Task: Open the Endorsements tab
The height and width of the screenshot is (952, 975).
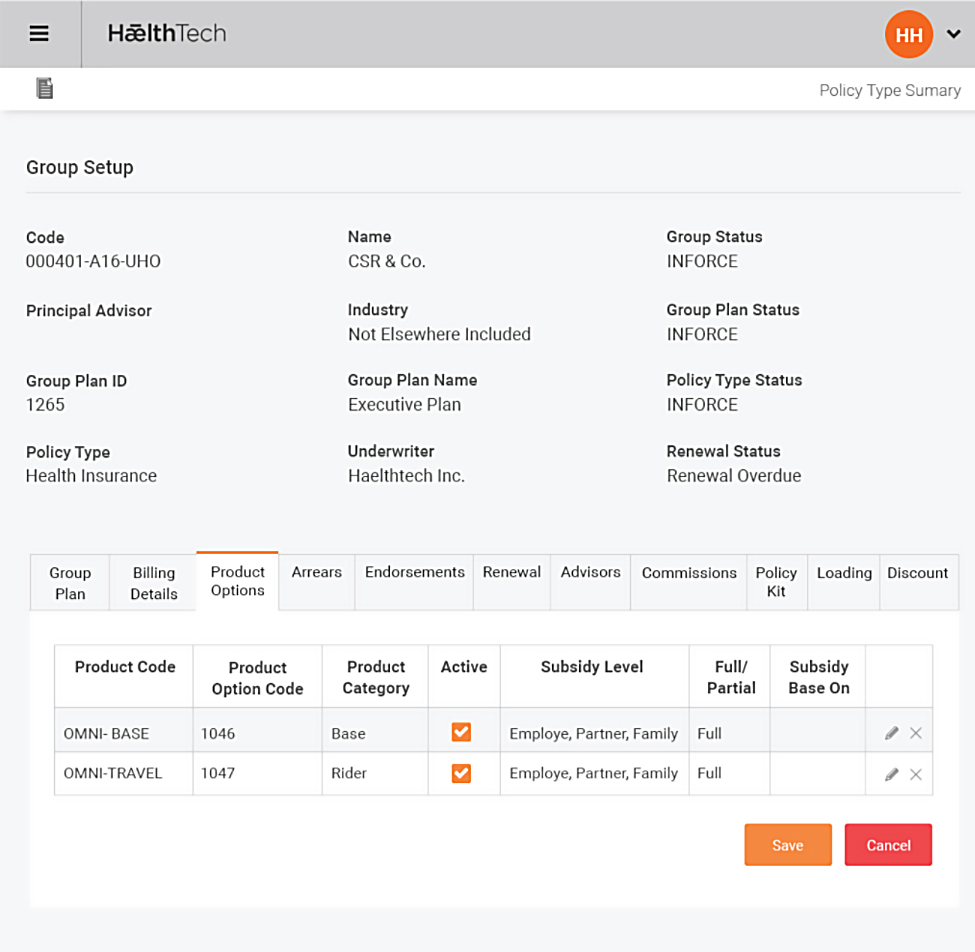Action: [x=414, y=573]
